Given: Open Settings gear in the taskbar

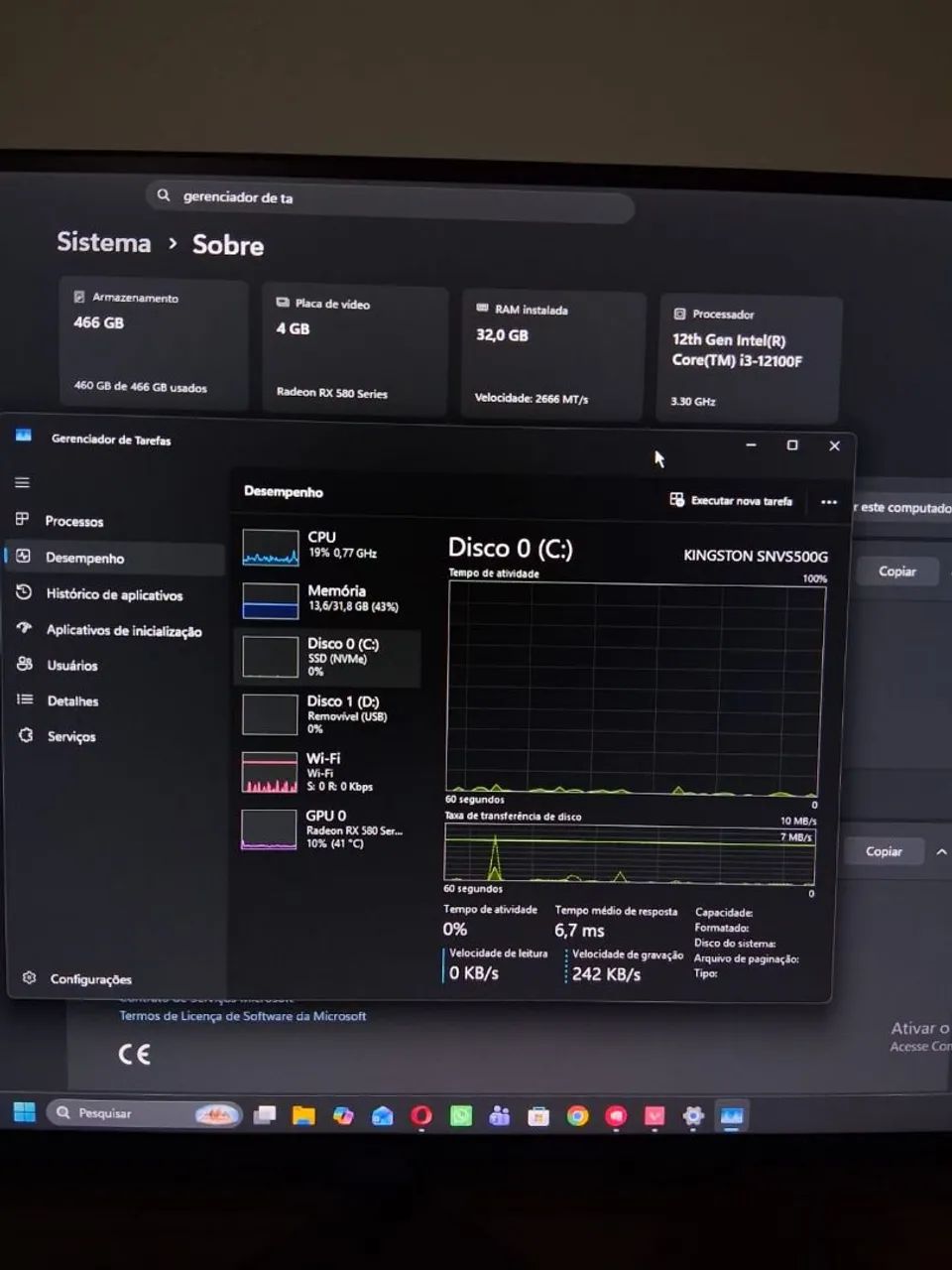Looking at the screenshot, I should point(693,1116).
